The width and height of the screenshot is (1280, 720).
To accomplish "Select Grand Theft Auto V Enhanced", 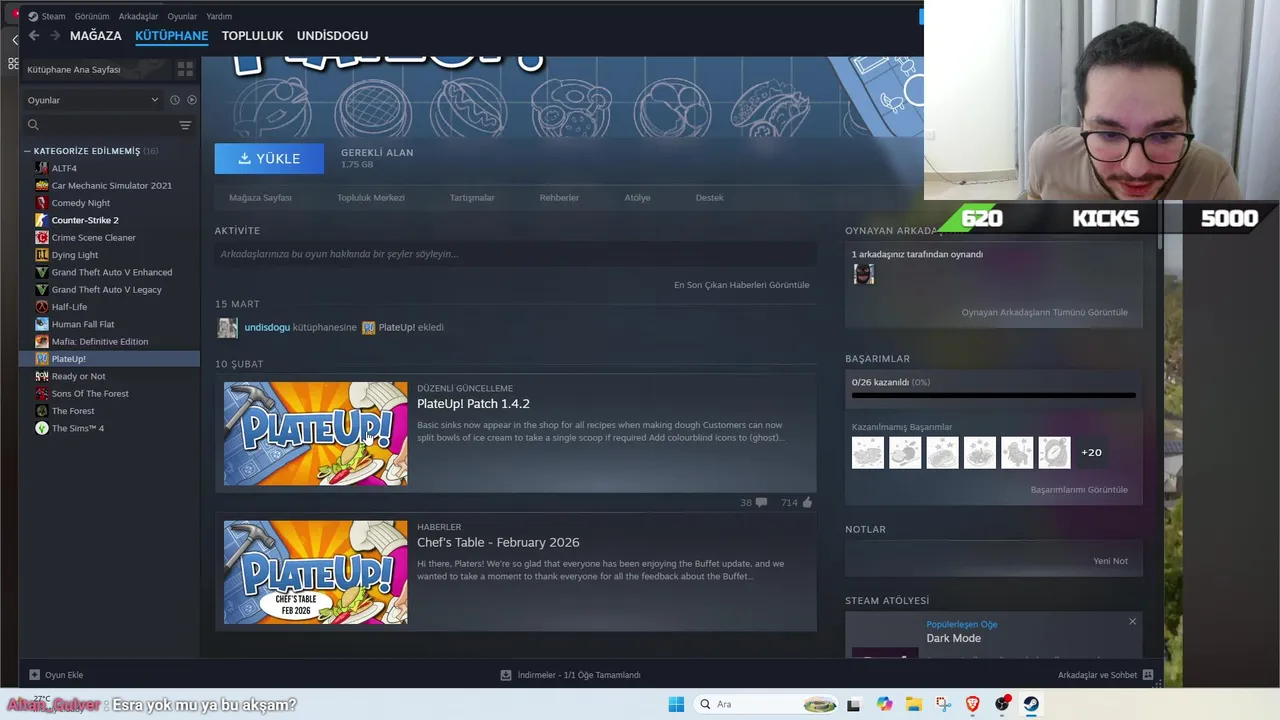I will point(112,272).
